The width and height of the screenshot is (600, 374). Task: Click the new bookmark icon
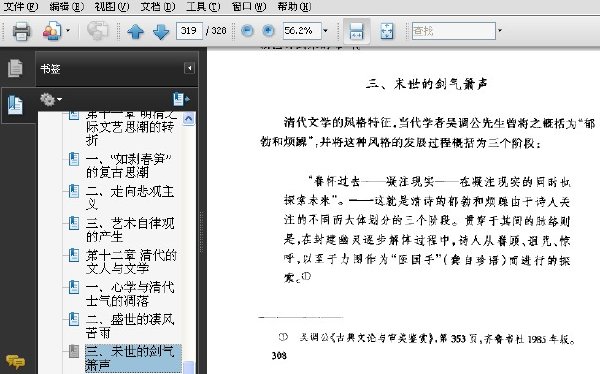click(x=181, y=99)
